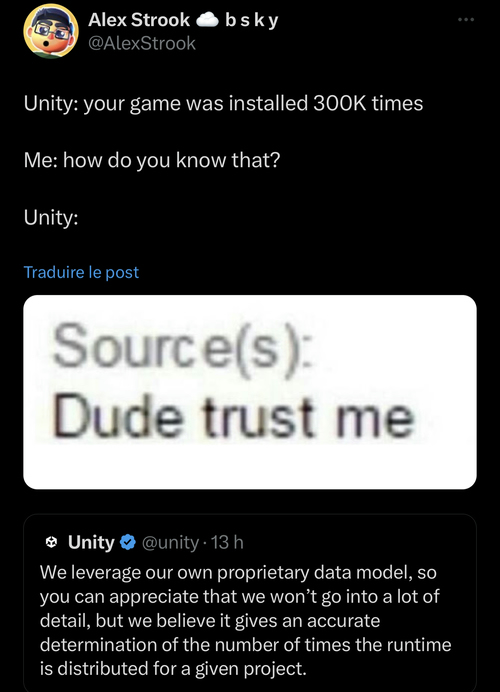This screenshot has width=500, height=692.
Task: Click the 'bsky' text after the name
Action: [x=252, y=20]
